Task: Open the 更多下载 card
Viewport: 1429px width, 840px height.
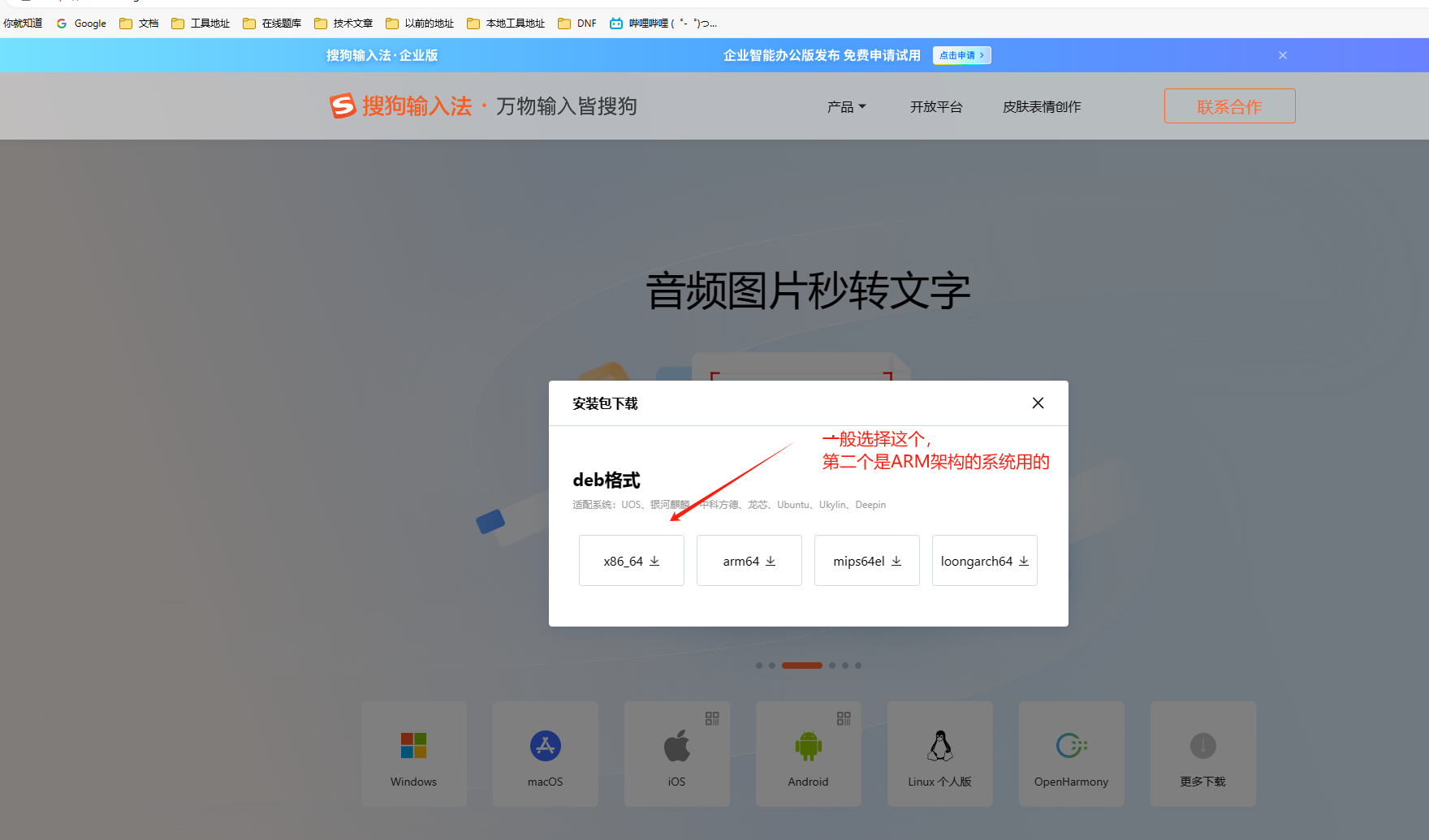Action: click(x=1203, y=754)
